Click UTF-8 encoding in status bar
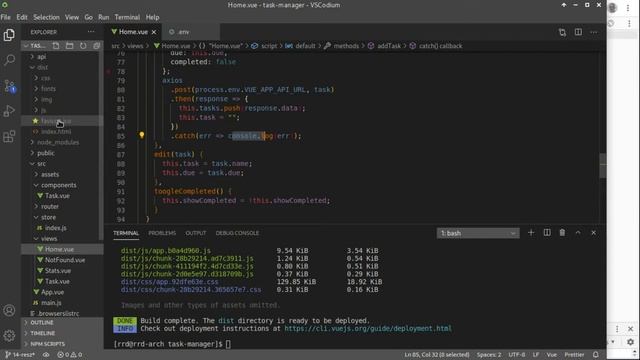Screen dimensions: 640x360 (517, 355)
